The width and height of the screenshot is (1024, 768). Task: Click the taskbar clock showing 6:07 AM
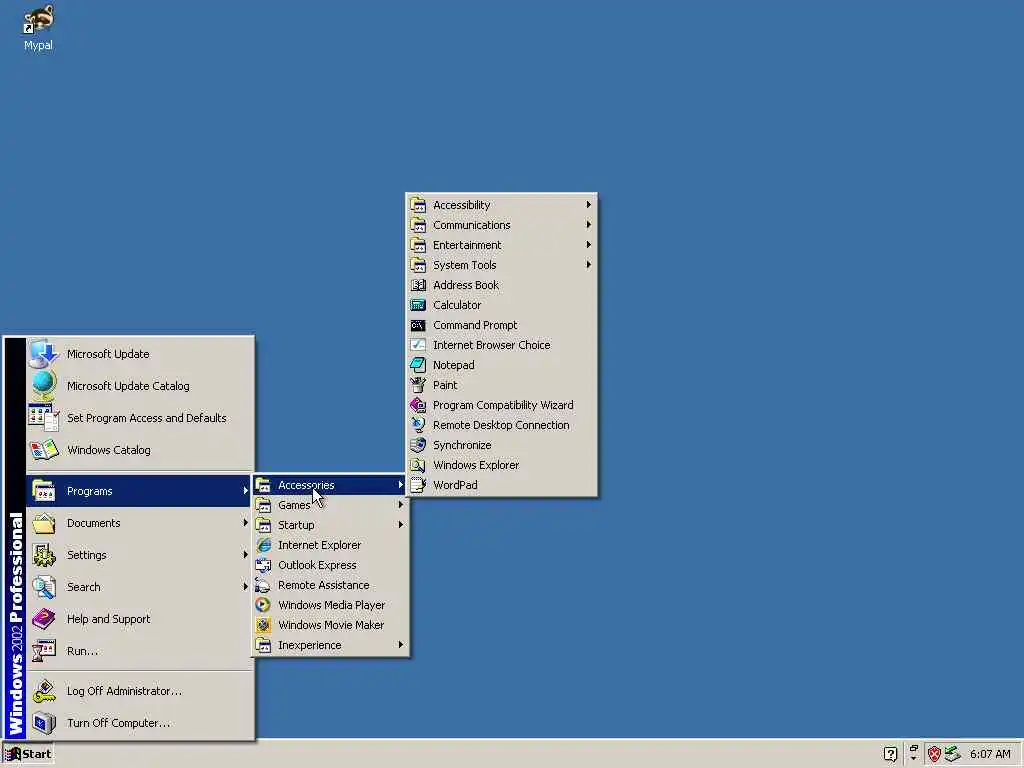click(x=990, y=754)
